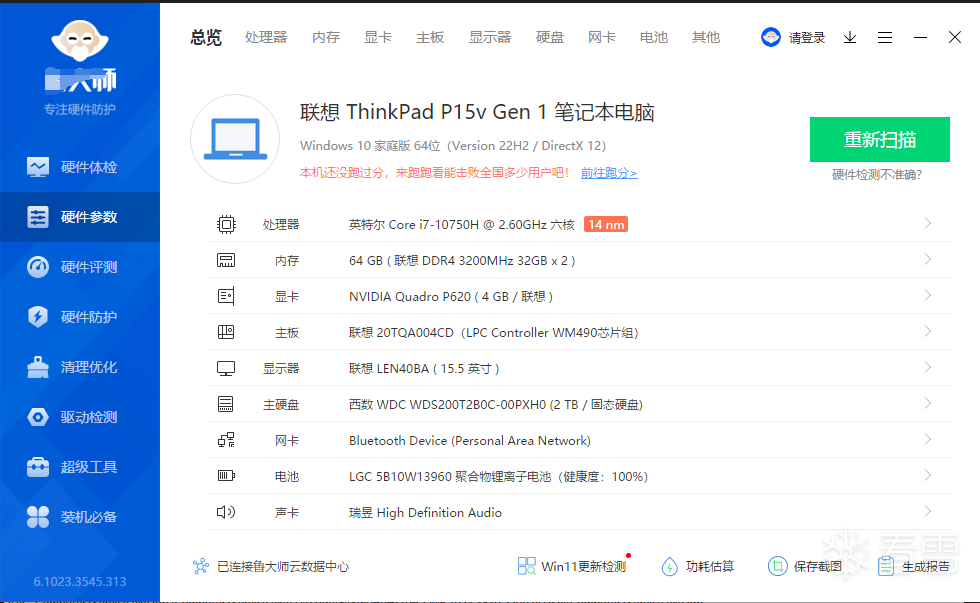The image size is (980, 603).
Task: Click the download arrow icon
Action: coord(850,37)
